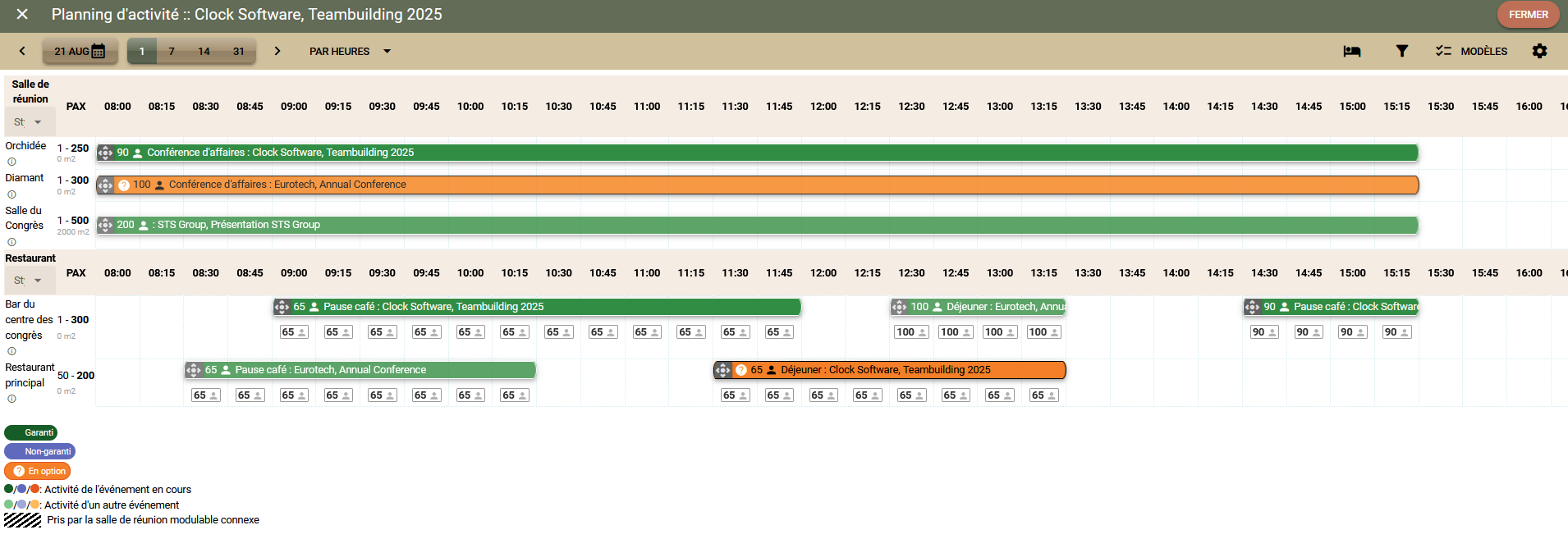This screenshot has width=1568, height=539.
Task: Click the Orchidée room name
Action: [25, 146]
